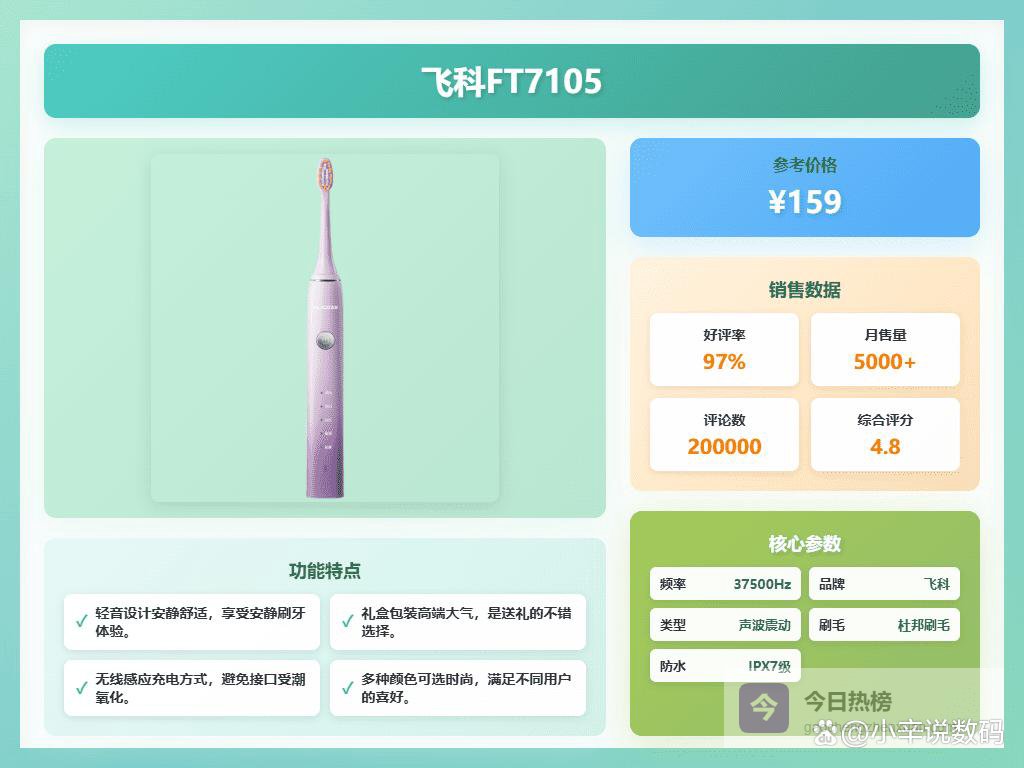Select the 好评率 97% card
Image resolution: width=1024 pixels, height=768 pixels.
click(724, 350)
